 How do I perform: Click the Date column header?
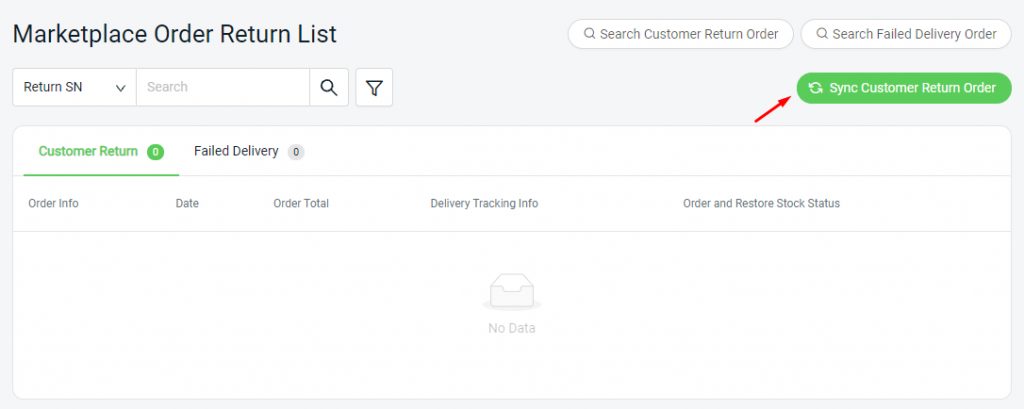pyautogui.click(x=187, y=203)
